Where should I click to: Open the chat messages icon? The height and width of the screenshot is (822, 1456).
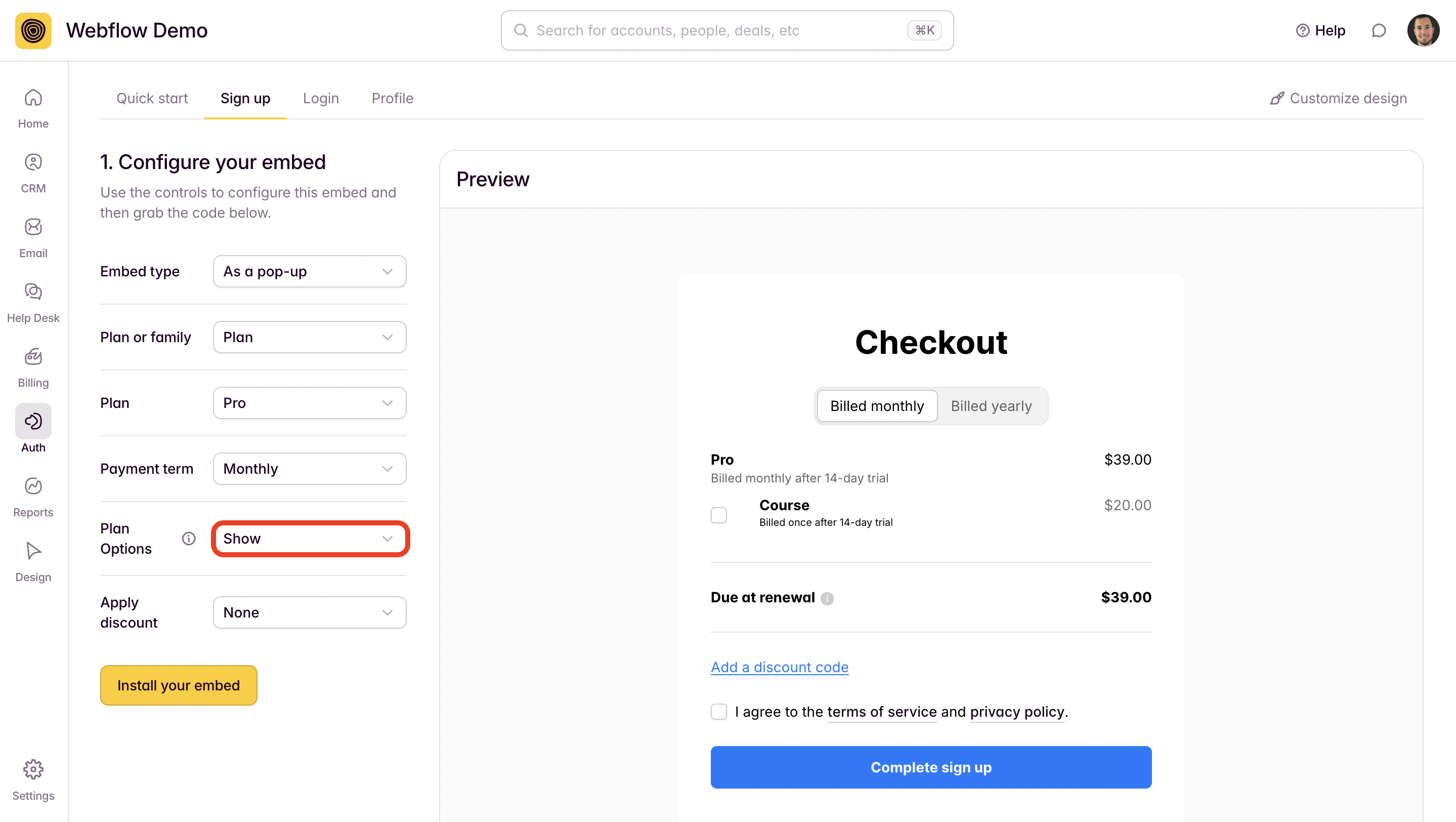point(1379,30)
